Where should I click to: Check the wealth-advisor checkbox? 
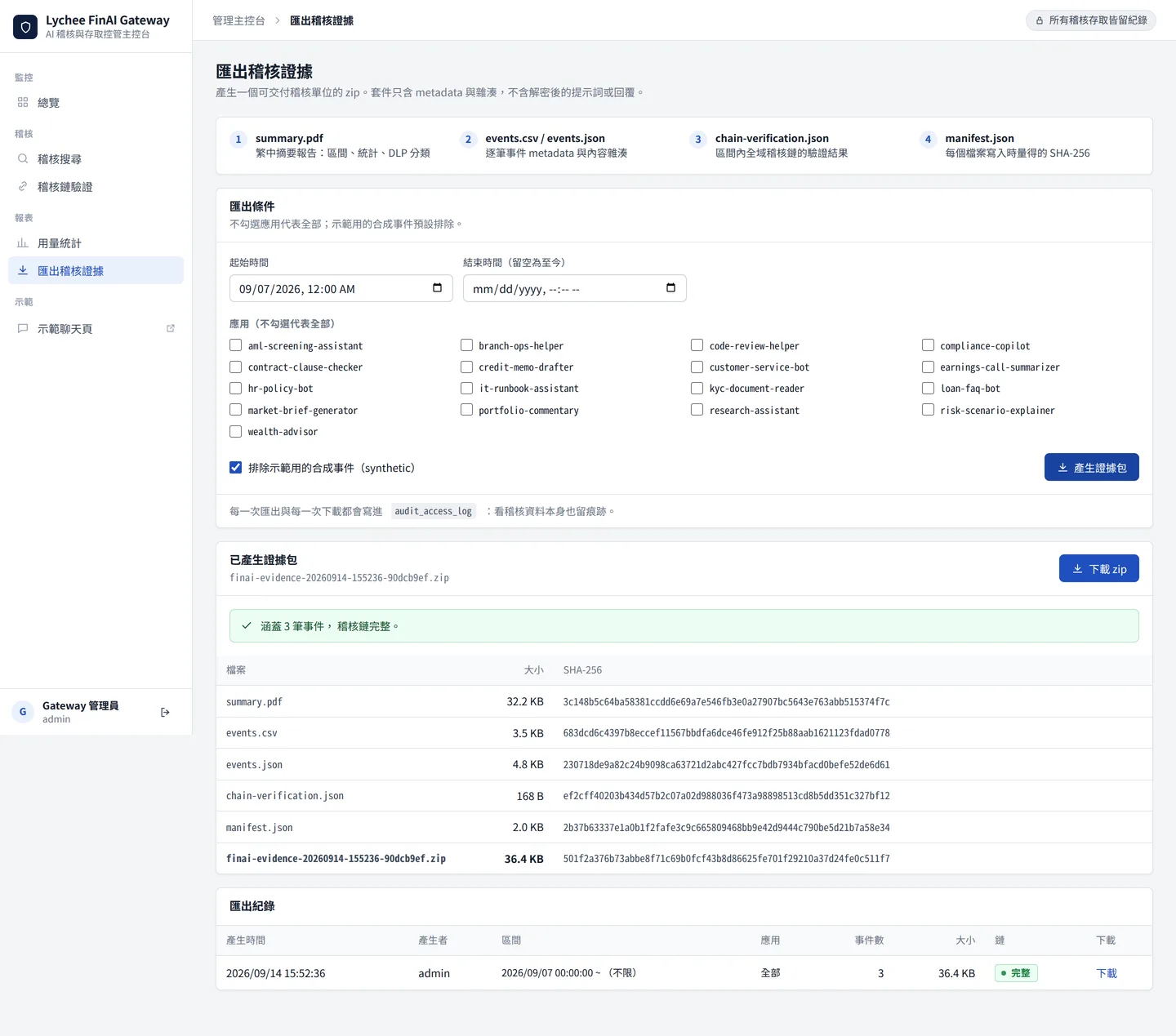coord(236,431)
